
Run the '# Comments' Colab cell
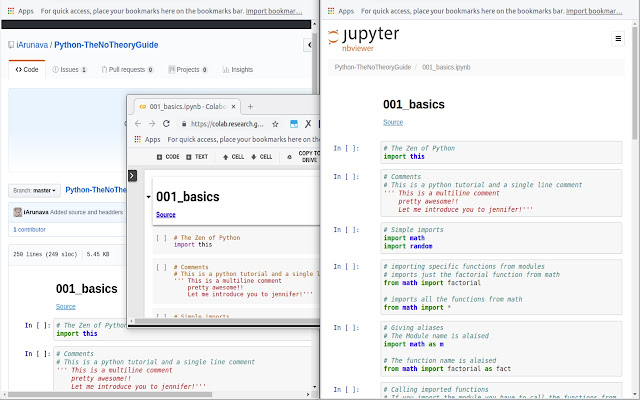[x=161, y=267]
